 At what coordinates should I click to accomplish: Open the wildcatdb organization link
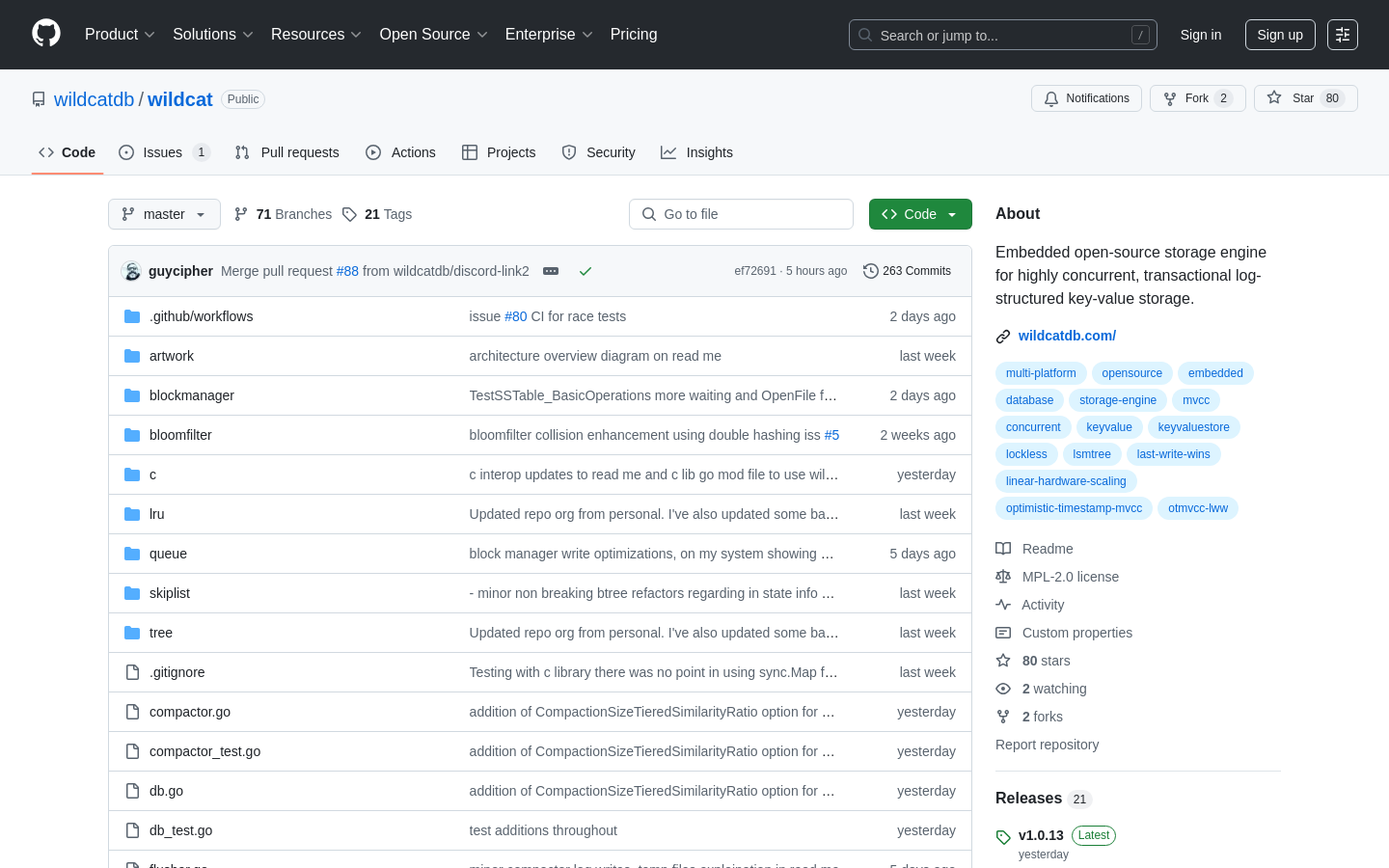94,99
